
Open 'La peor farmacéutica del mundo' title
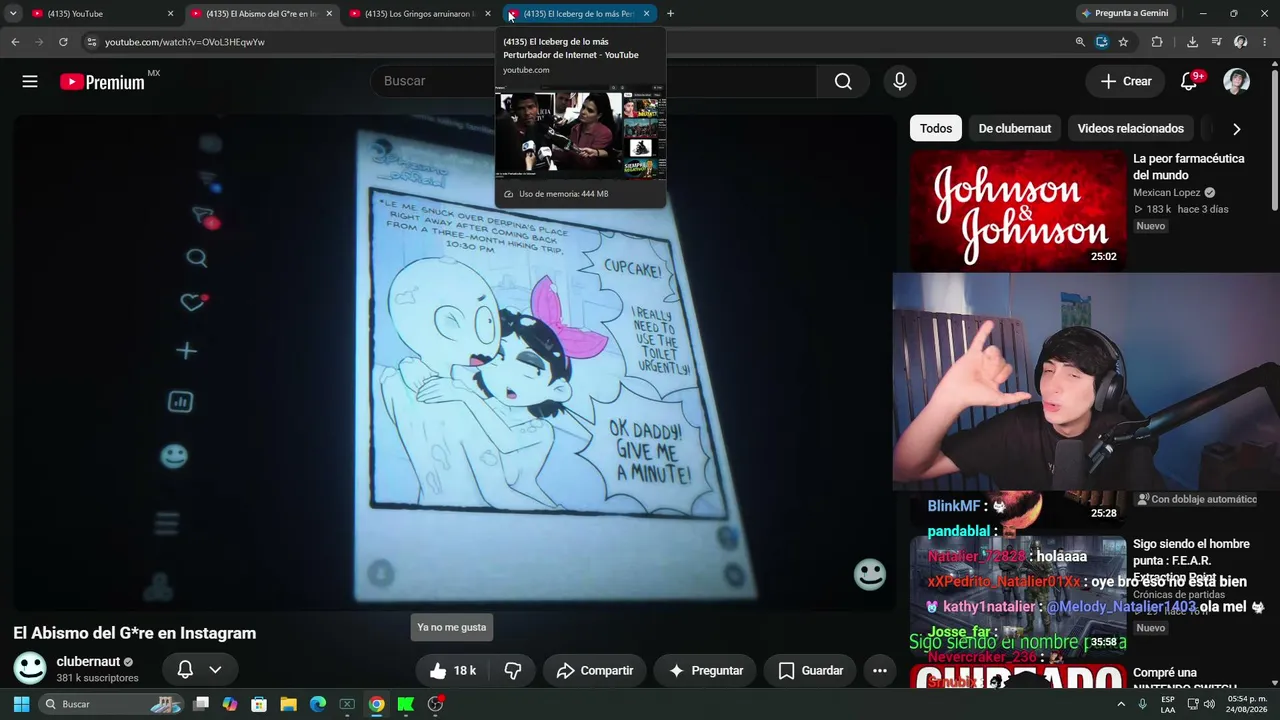(x=1189, y=167)
